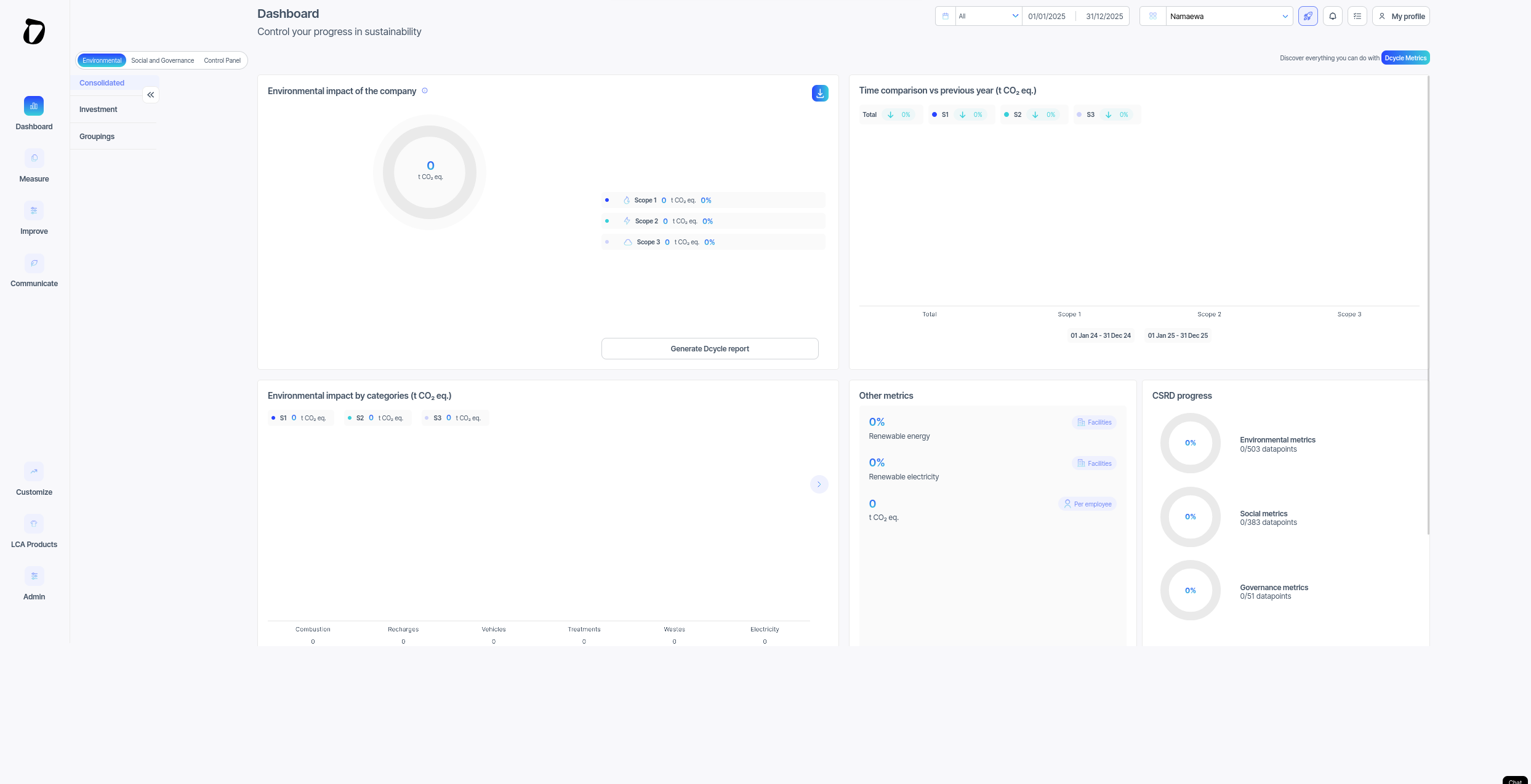Click the Dcycle logo icon
This screenshot has height=784, width=1531.
(34, 31)
